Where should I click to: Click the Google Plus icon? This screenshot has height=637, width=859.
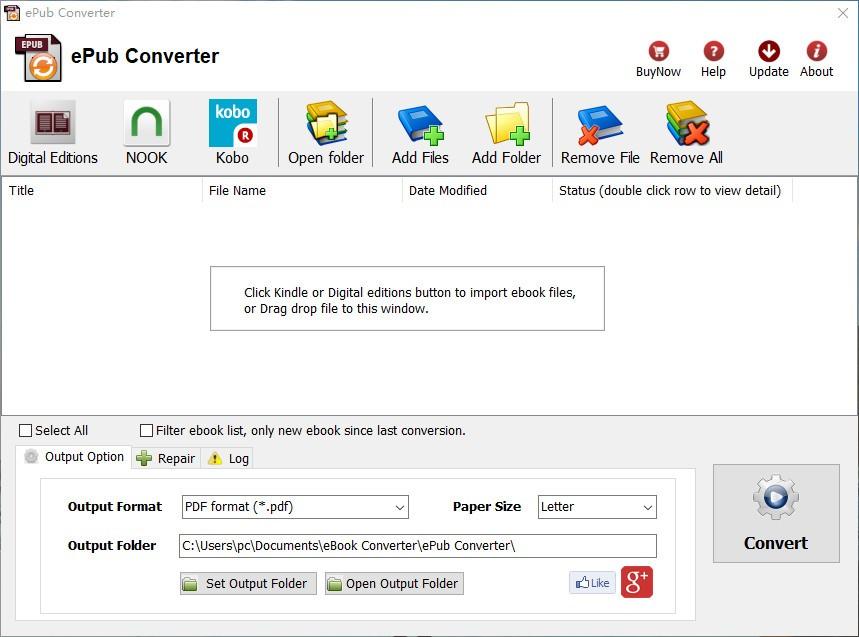(637, 582)
